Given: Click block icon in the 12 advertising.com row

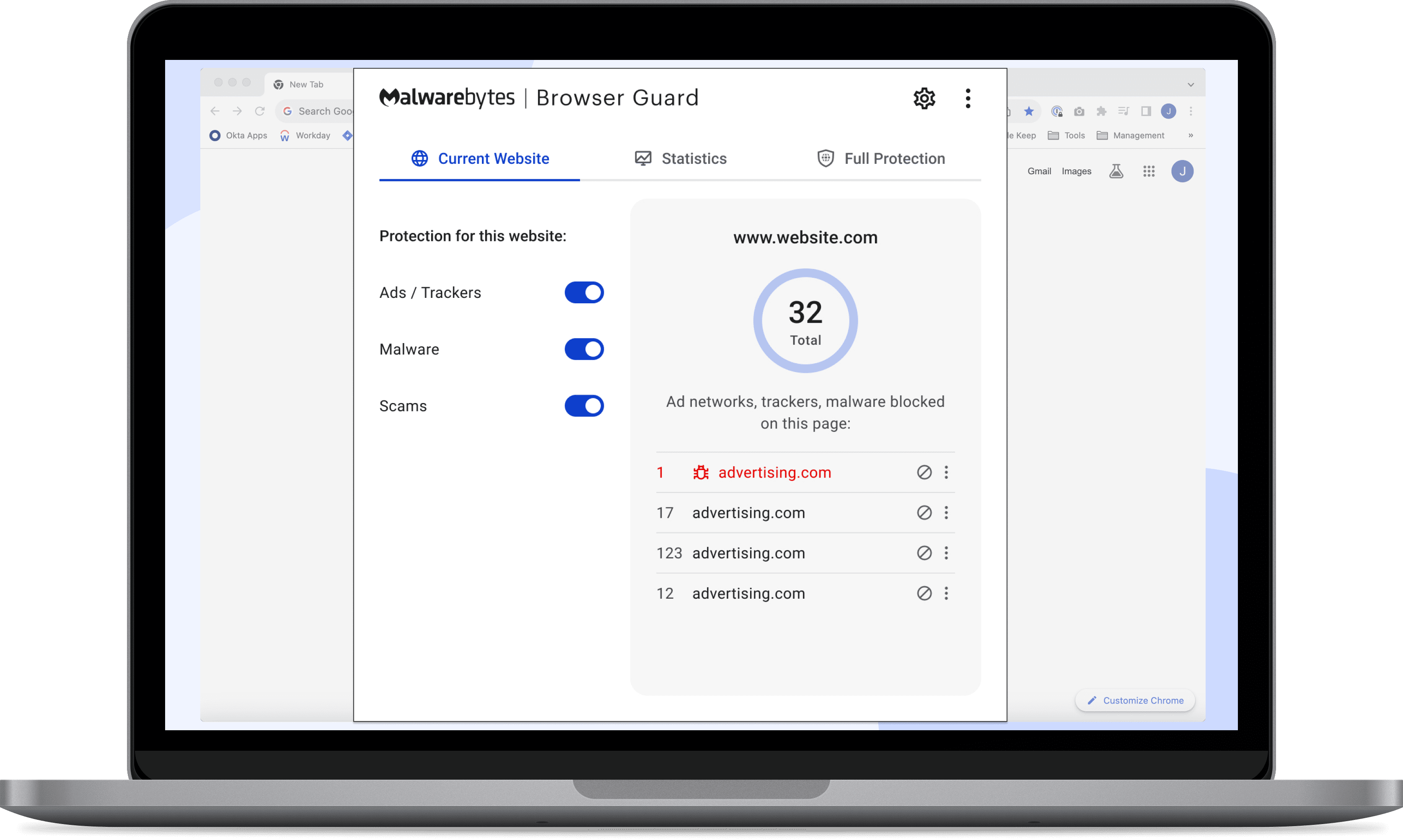Looking at the screenshot, I should tap(924, 593).
